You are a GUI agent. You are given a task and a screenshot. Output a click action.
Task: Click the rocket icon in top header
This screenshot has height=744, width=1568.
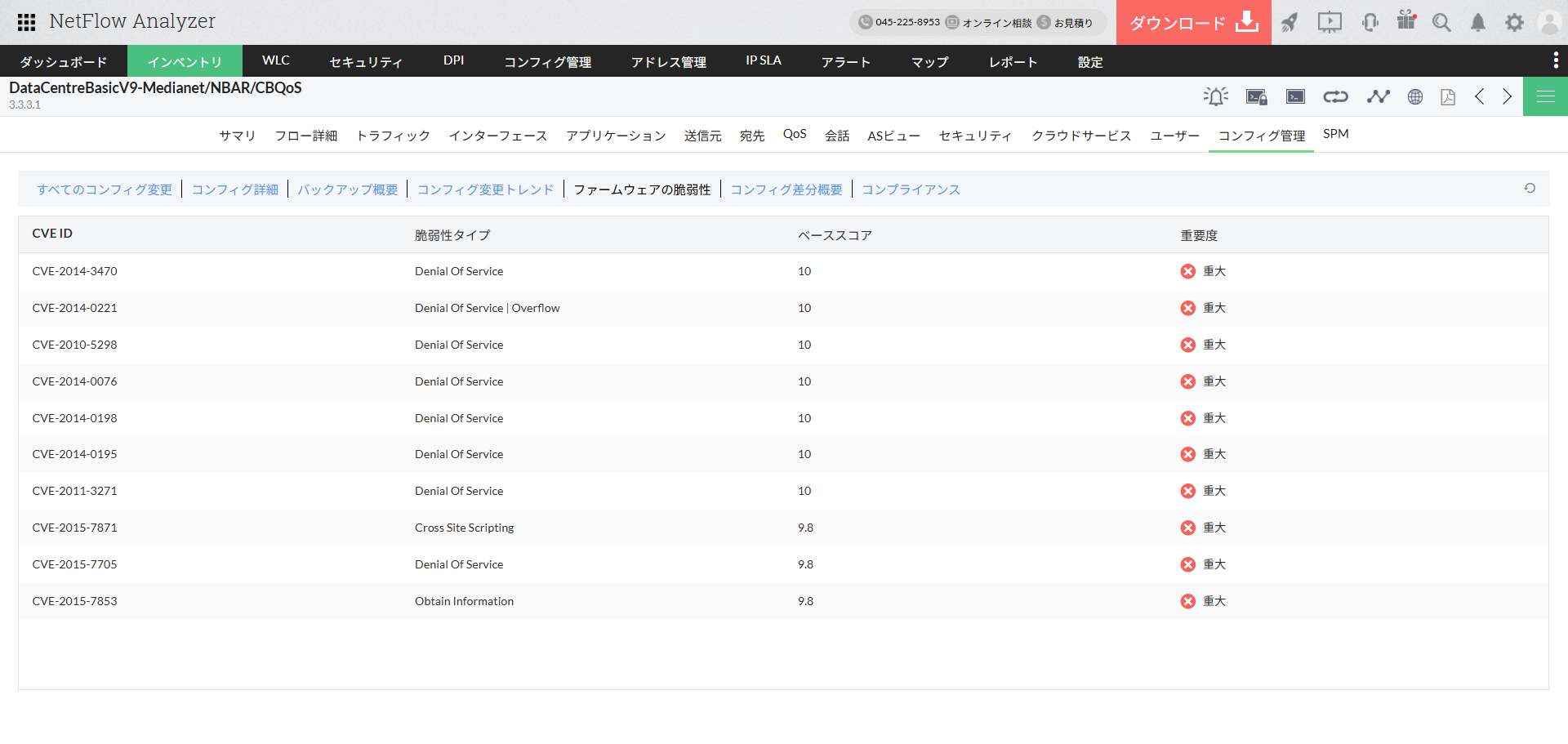[1290, 23]
